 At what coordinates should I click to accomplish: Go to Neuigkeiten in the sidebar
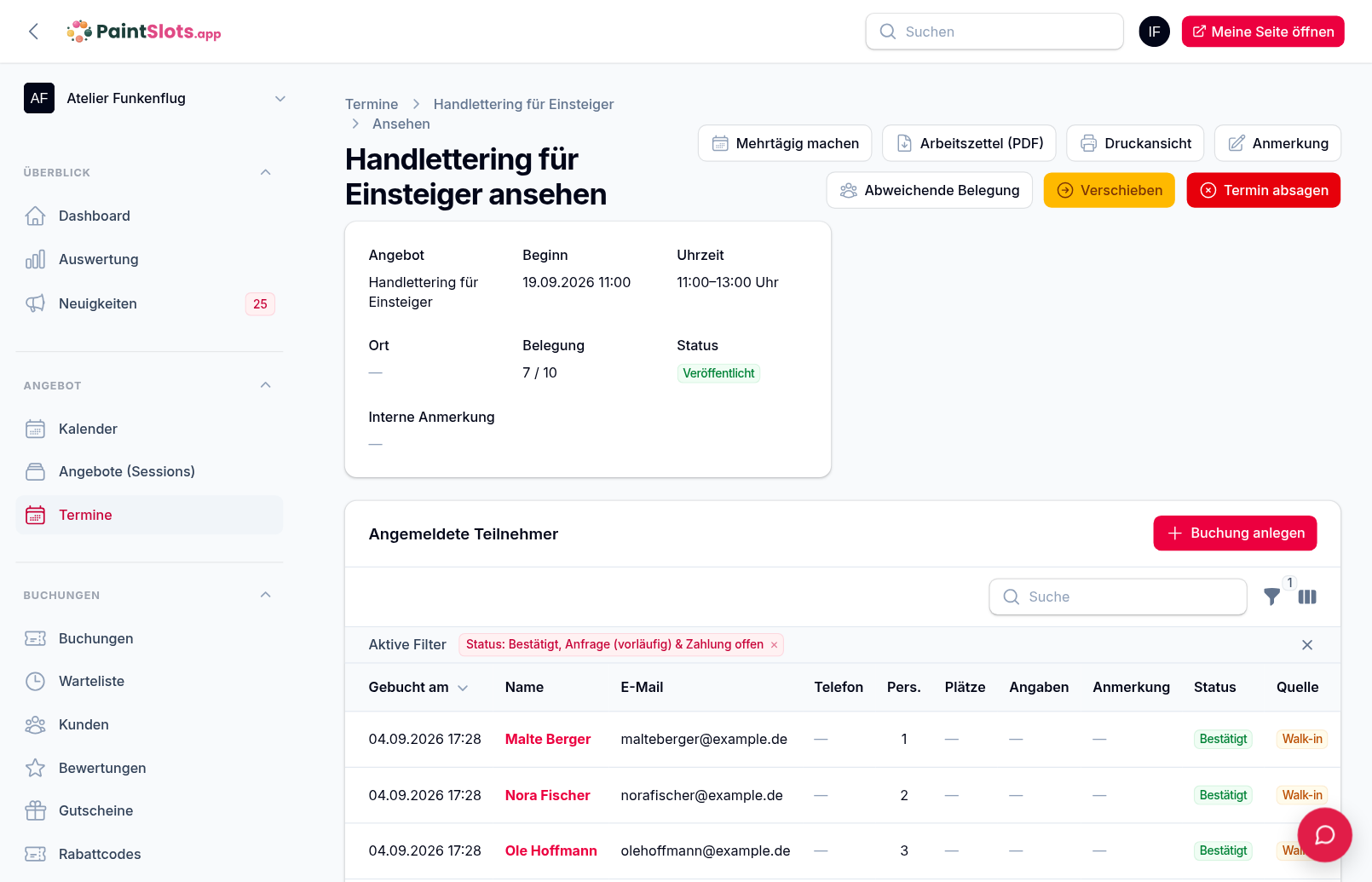click(x=149, y=303)
